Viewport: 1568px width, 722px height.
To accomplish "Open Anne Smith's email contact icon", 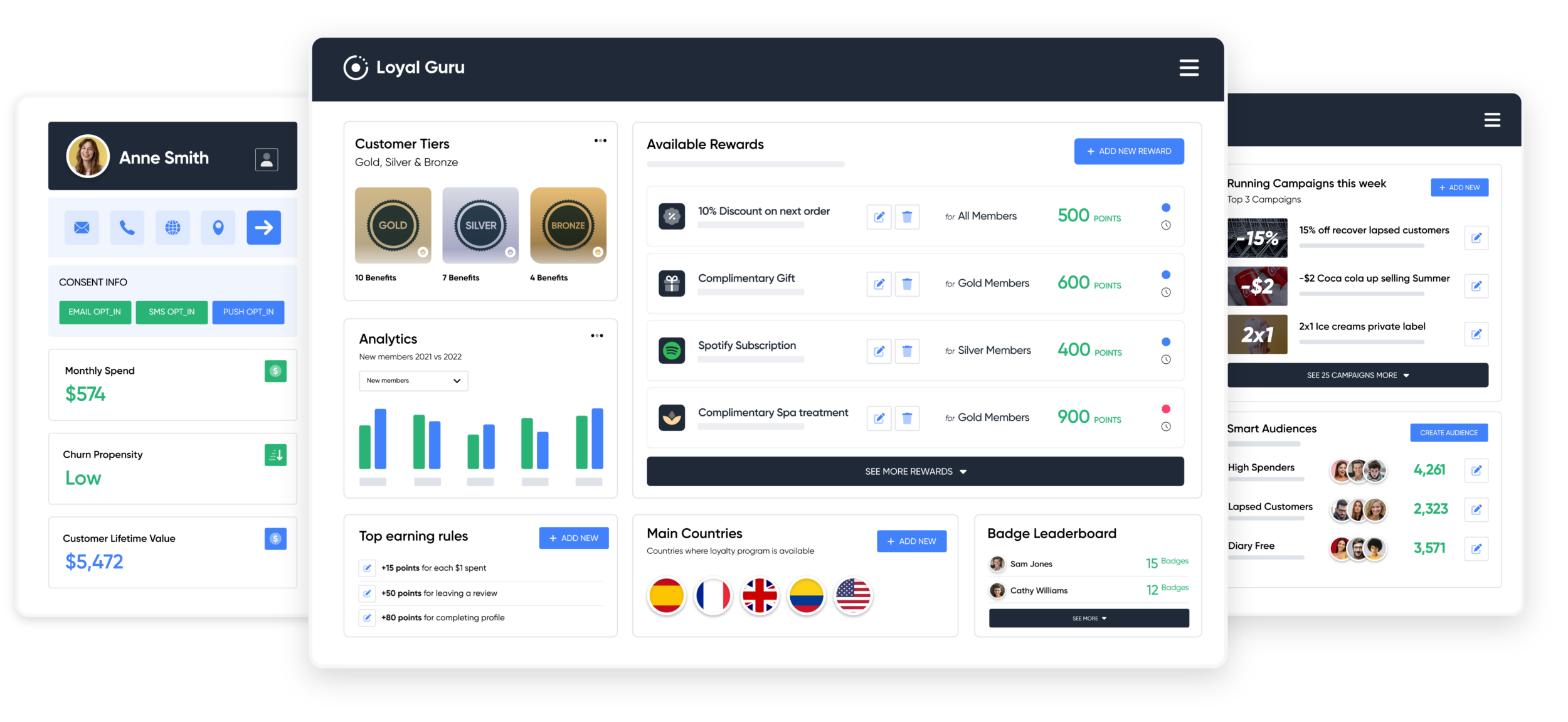I will pyautogui.click(x=81, y=227).
